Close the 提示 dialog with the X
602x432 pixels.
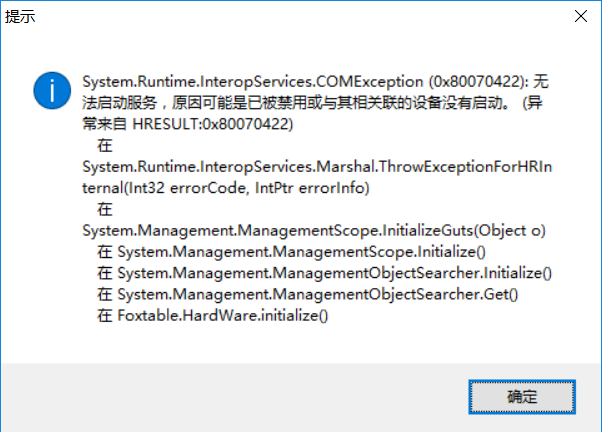(x=580, y=18)
